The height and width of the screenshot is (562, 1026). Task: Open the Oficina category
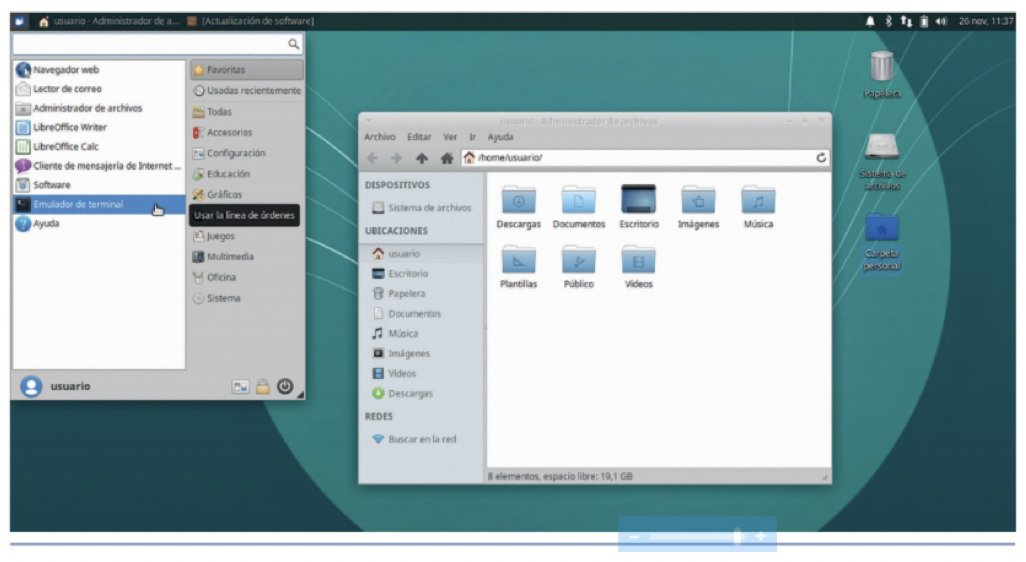point(247,277)
